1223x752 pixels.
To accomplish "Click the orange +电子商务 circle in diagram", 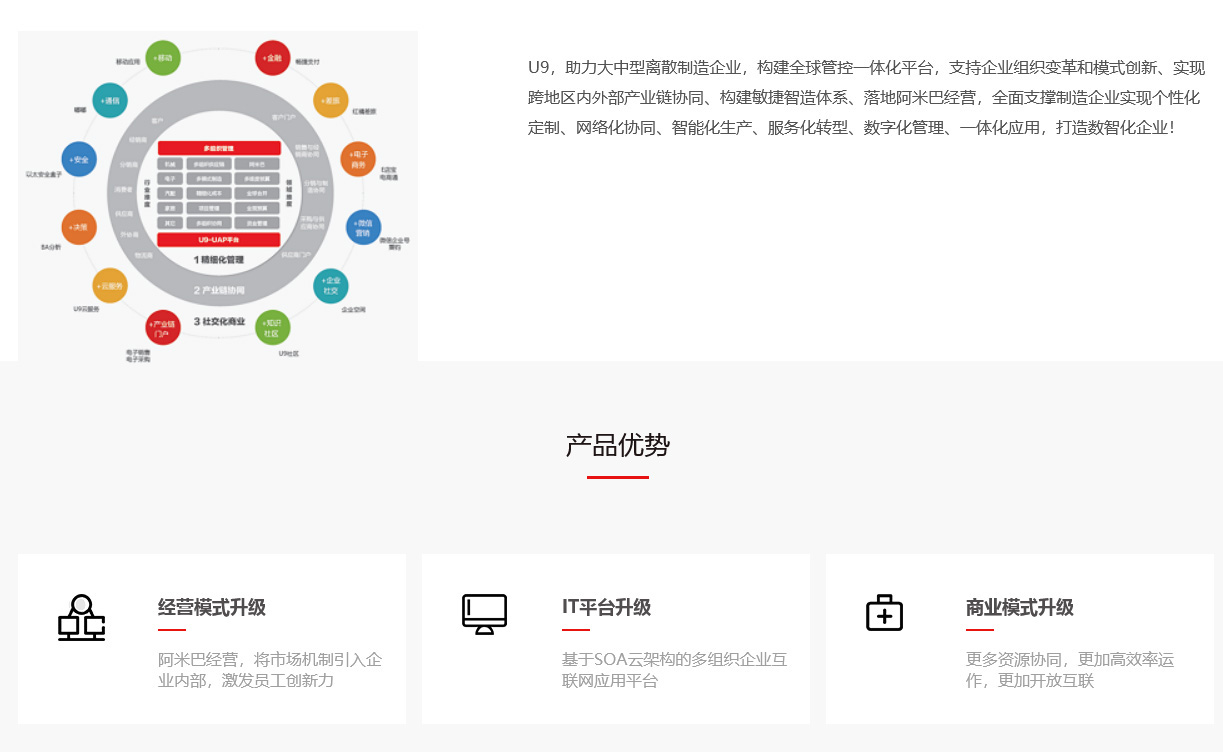I will pos(358,160).
